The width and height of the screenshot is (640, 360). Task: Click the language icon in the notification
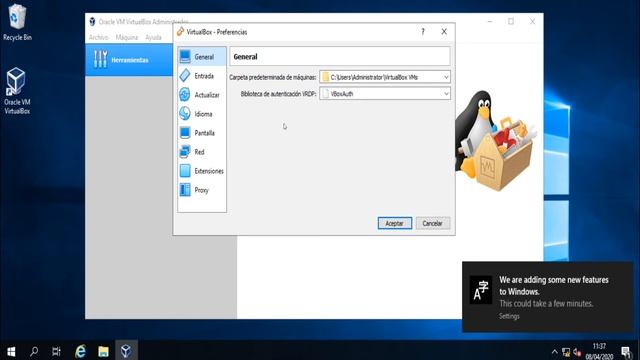(x=481, y=290)
